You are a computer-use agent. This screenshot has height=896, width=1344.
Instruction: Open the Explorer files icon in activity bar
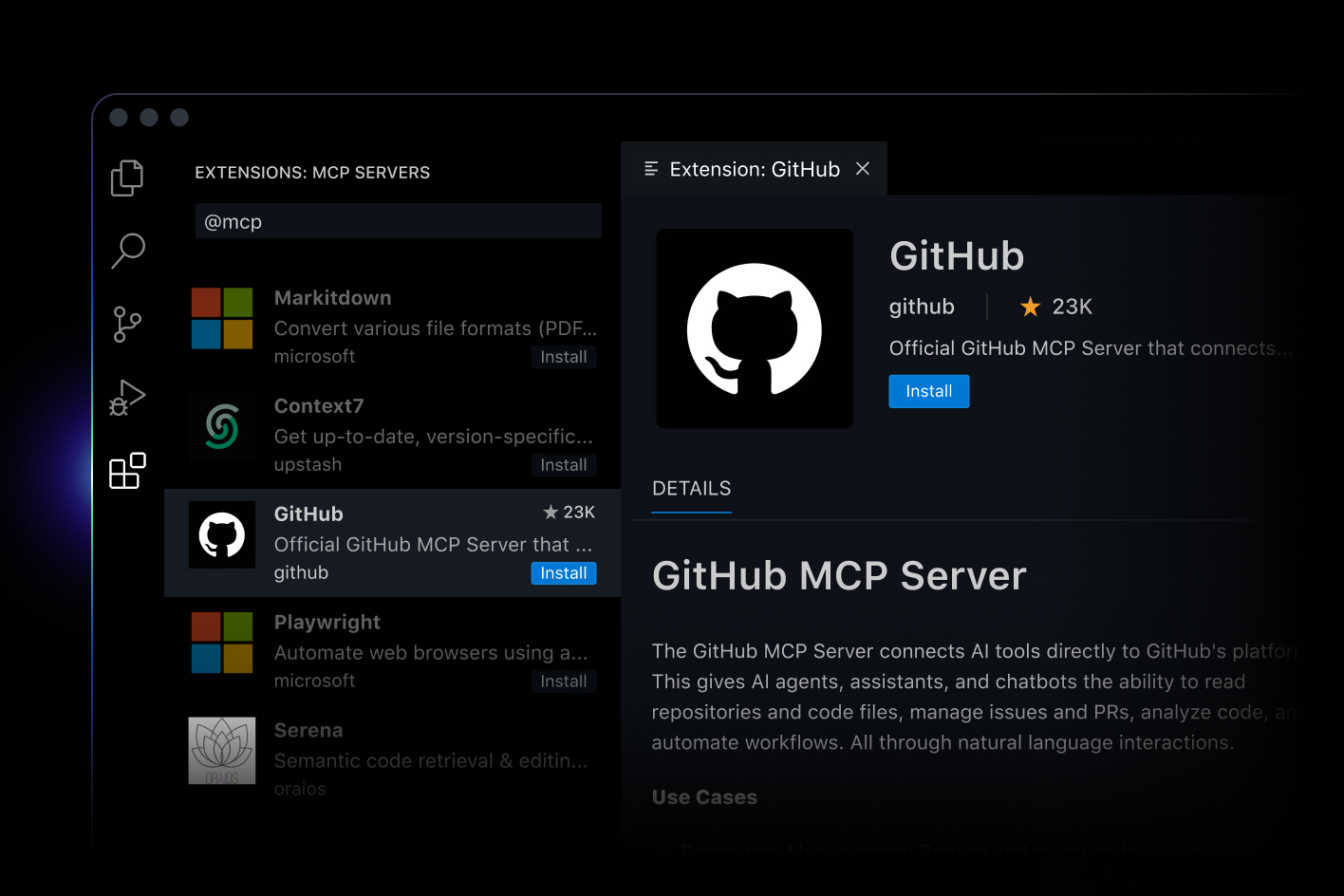pyautogui.click(x=127, y=177)
